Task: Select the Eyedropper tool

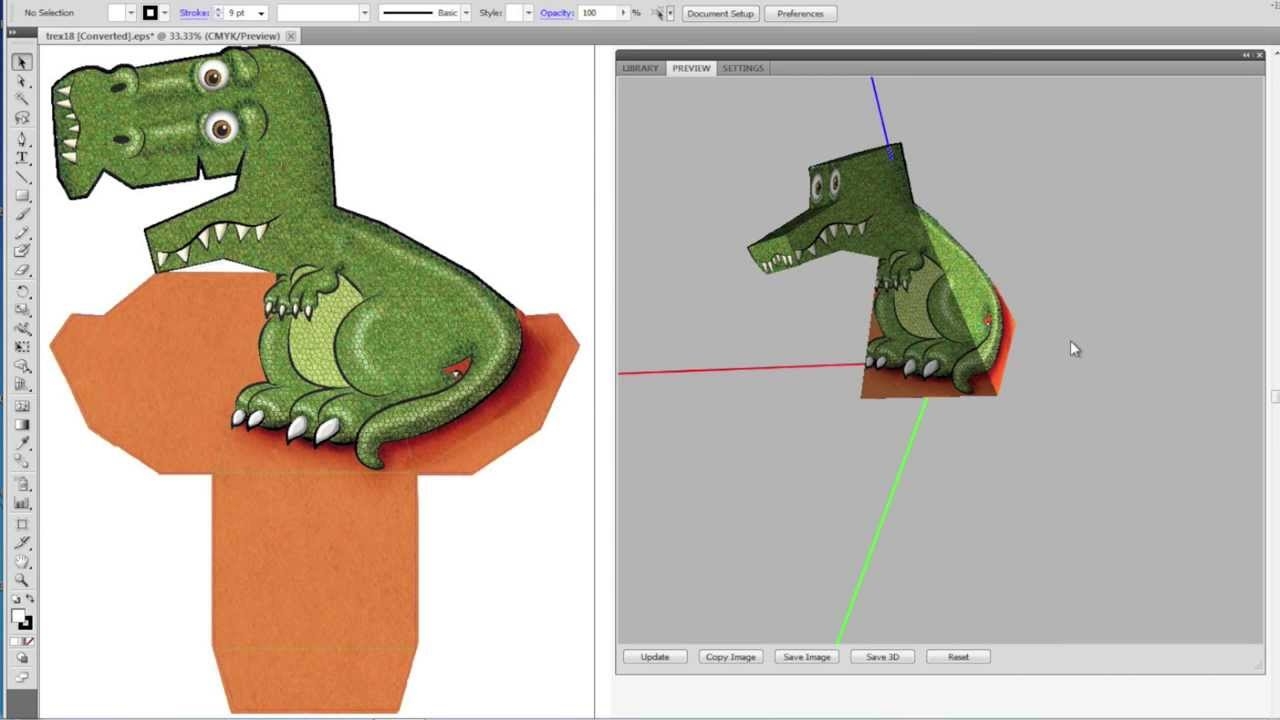Action: coord(21,443)
